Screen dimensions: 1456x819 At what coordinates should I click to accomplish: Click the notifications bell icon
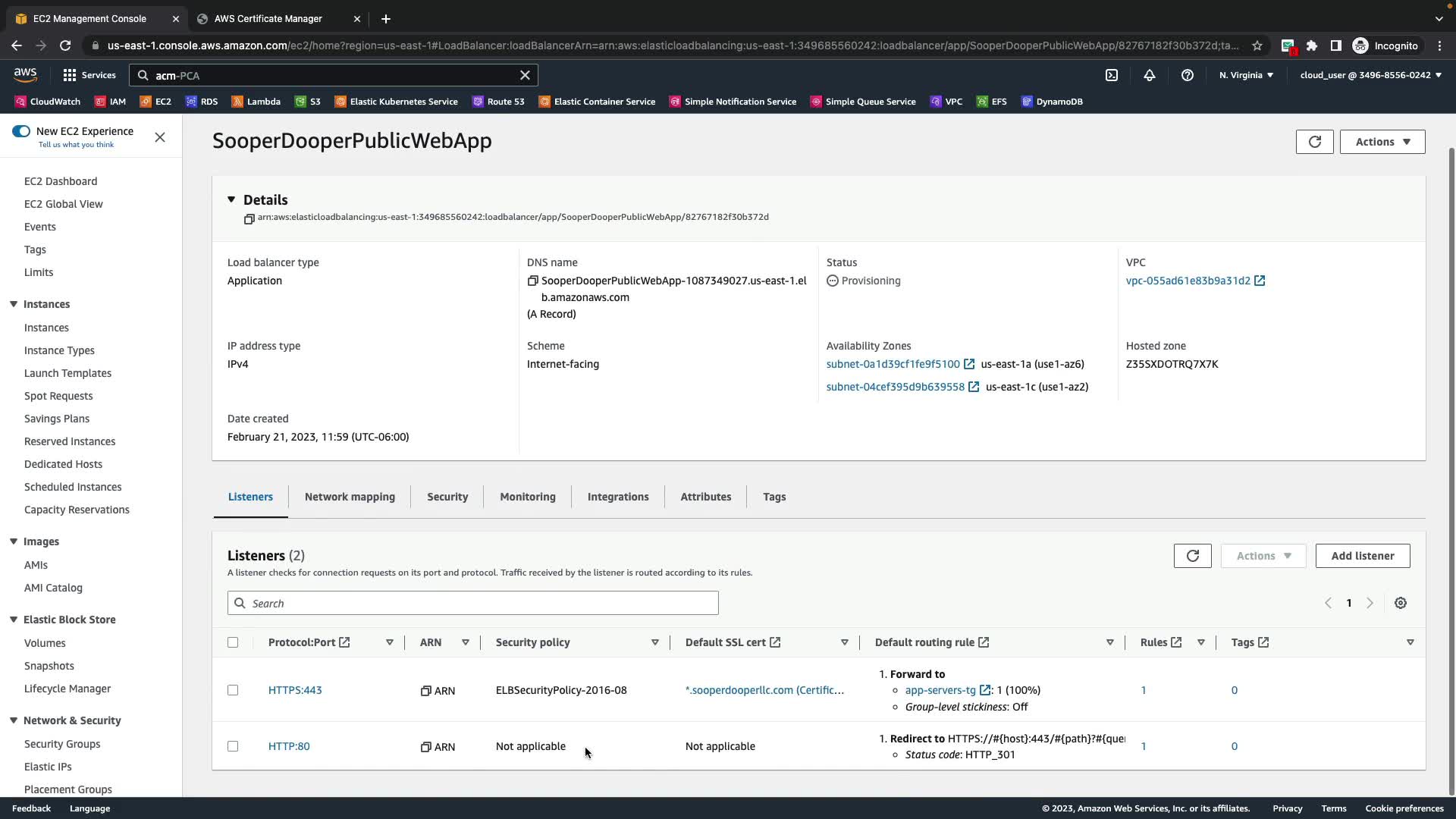point(1150,75)
